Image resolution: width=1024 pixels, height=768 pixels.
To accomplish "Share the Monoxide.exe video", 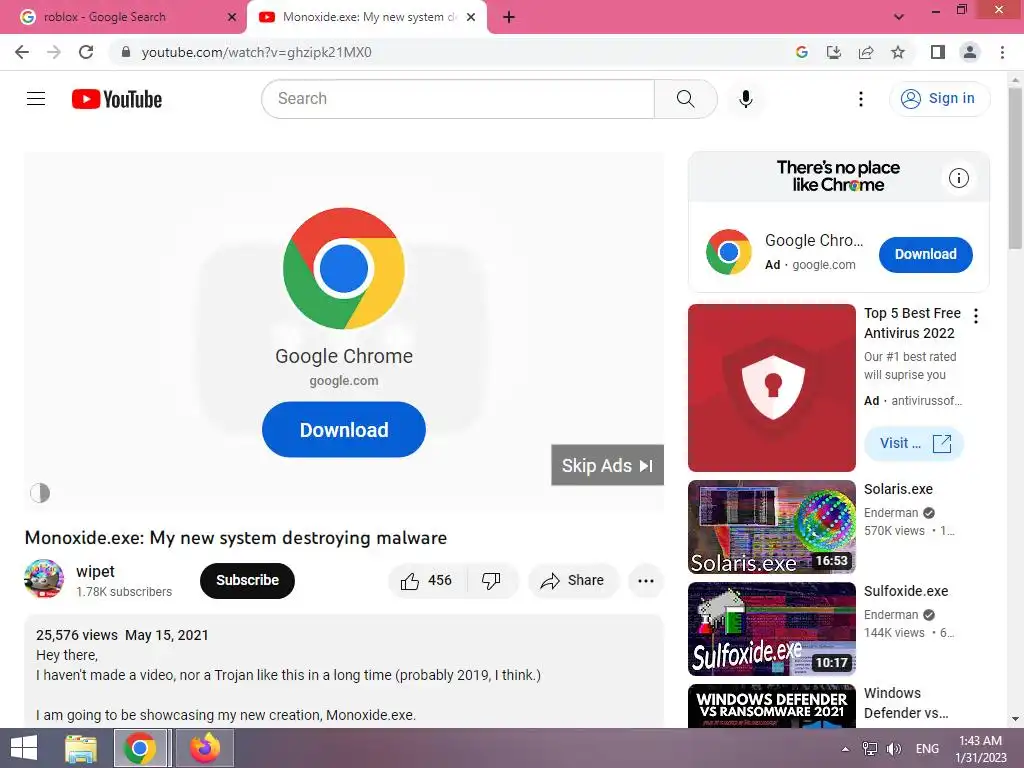I will pyautogui.click(x=573, y=581).
